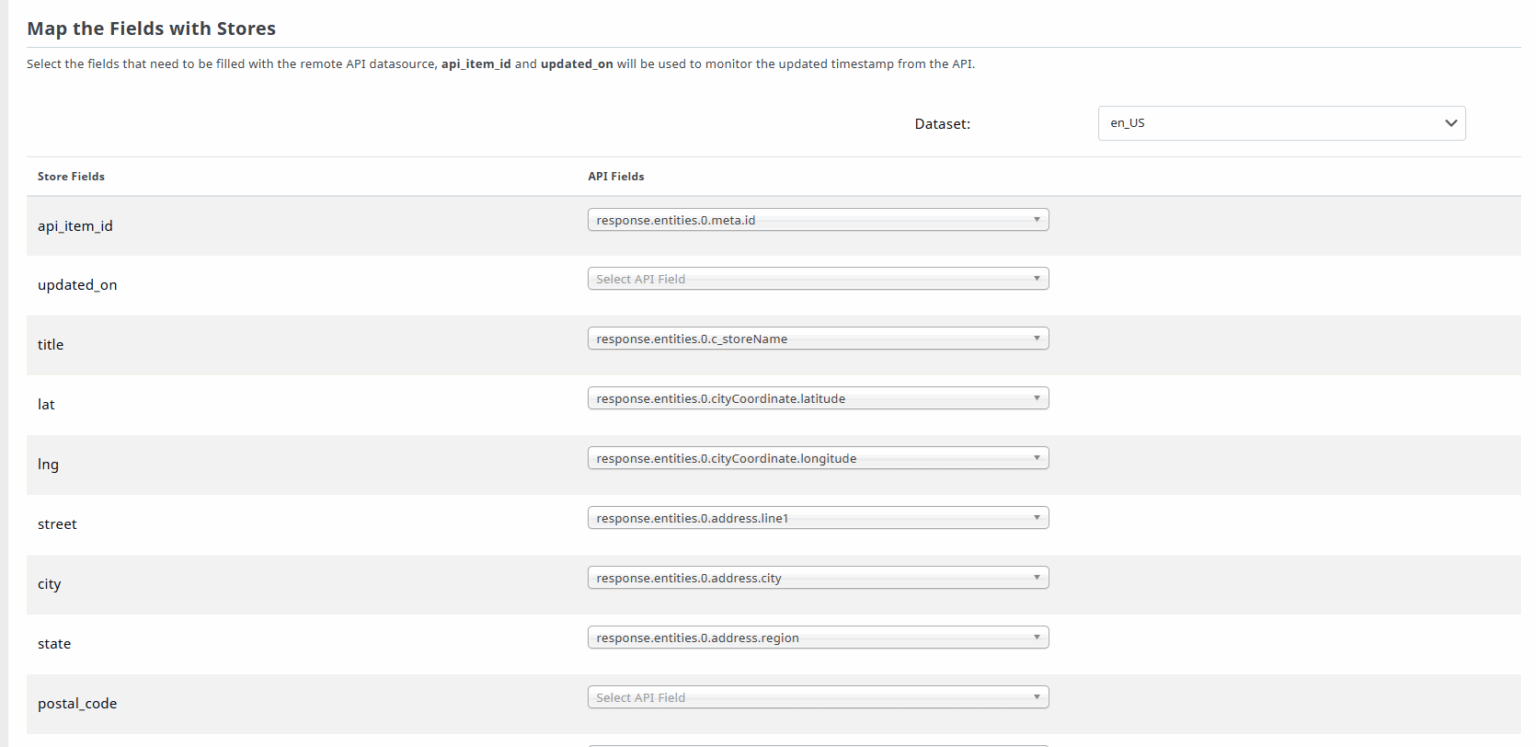Image resolution: width=1536 pixels, height=747 pixels.
Task: Click the Dataset: label
Action: [943, 124]
